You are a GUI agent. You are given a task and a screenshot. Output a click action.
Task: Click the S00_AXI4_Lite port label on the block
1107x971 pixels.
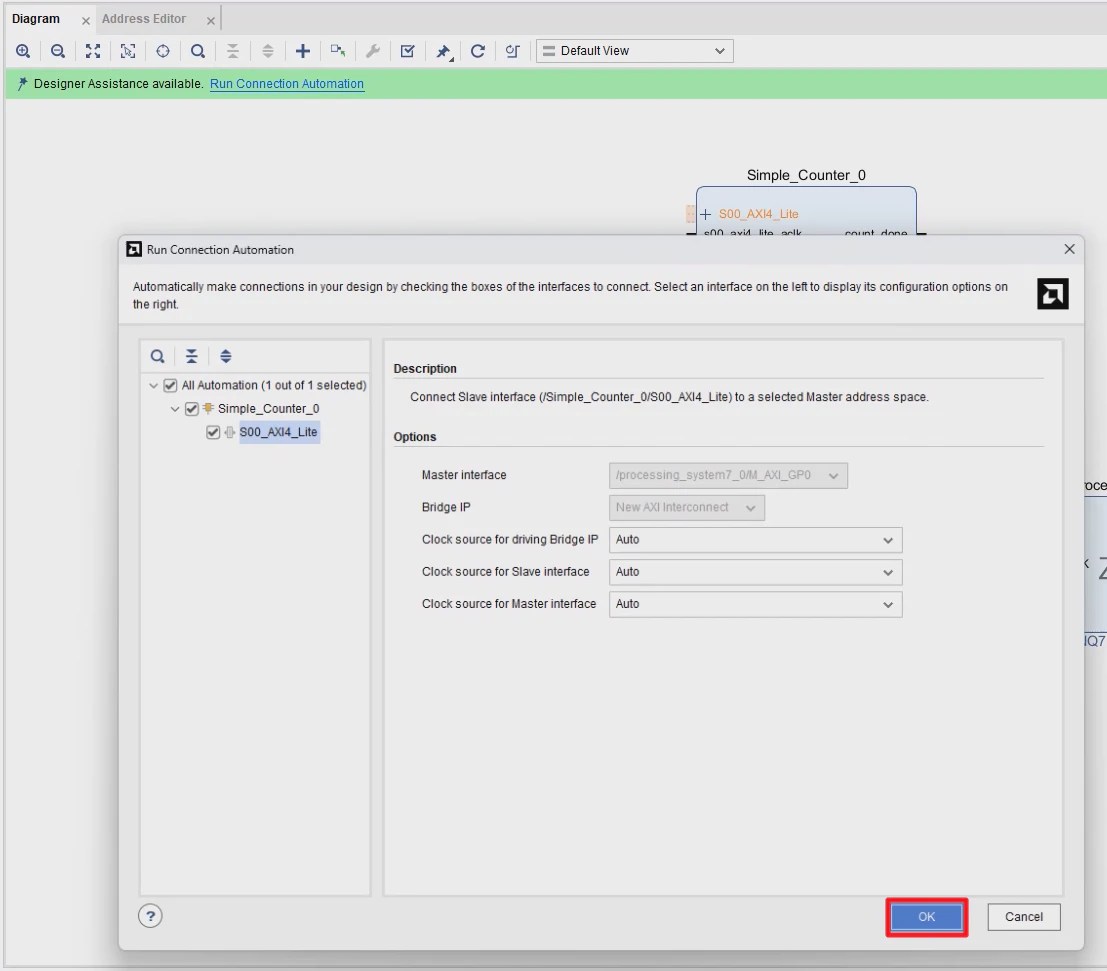pos(758,214)
